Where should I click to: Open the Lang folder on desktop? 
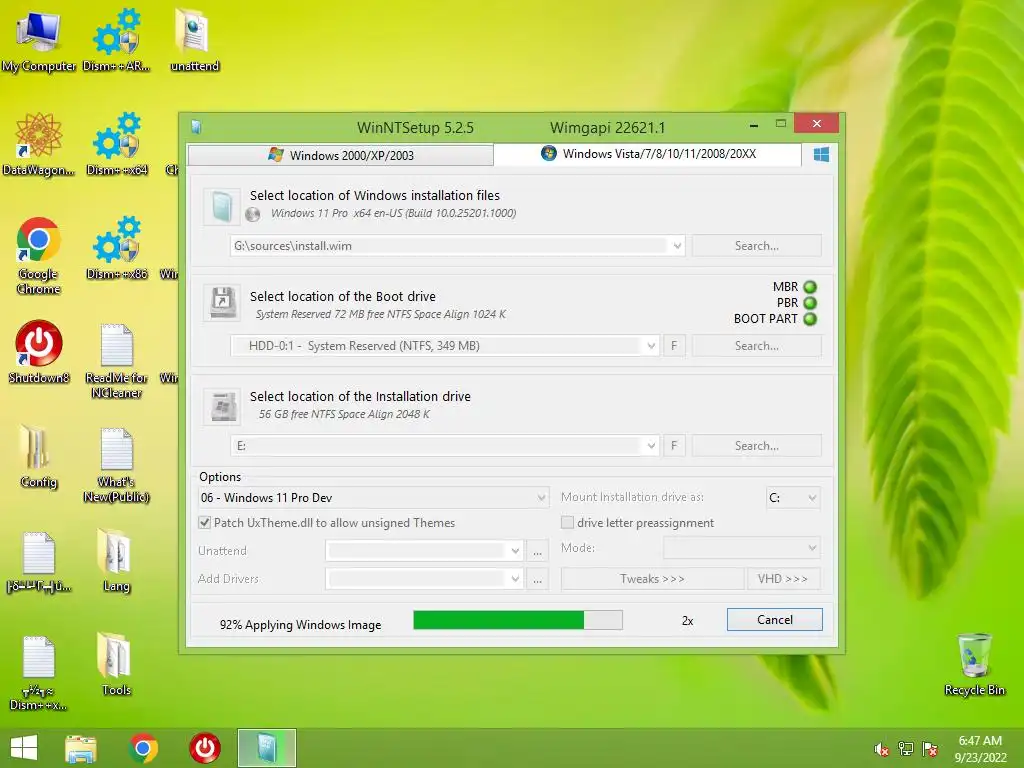coord(116,560)
